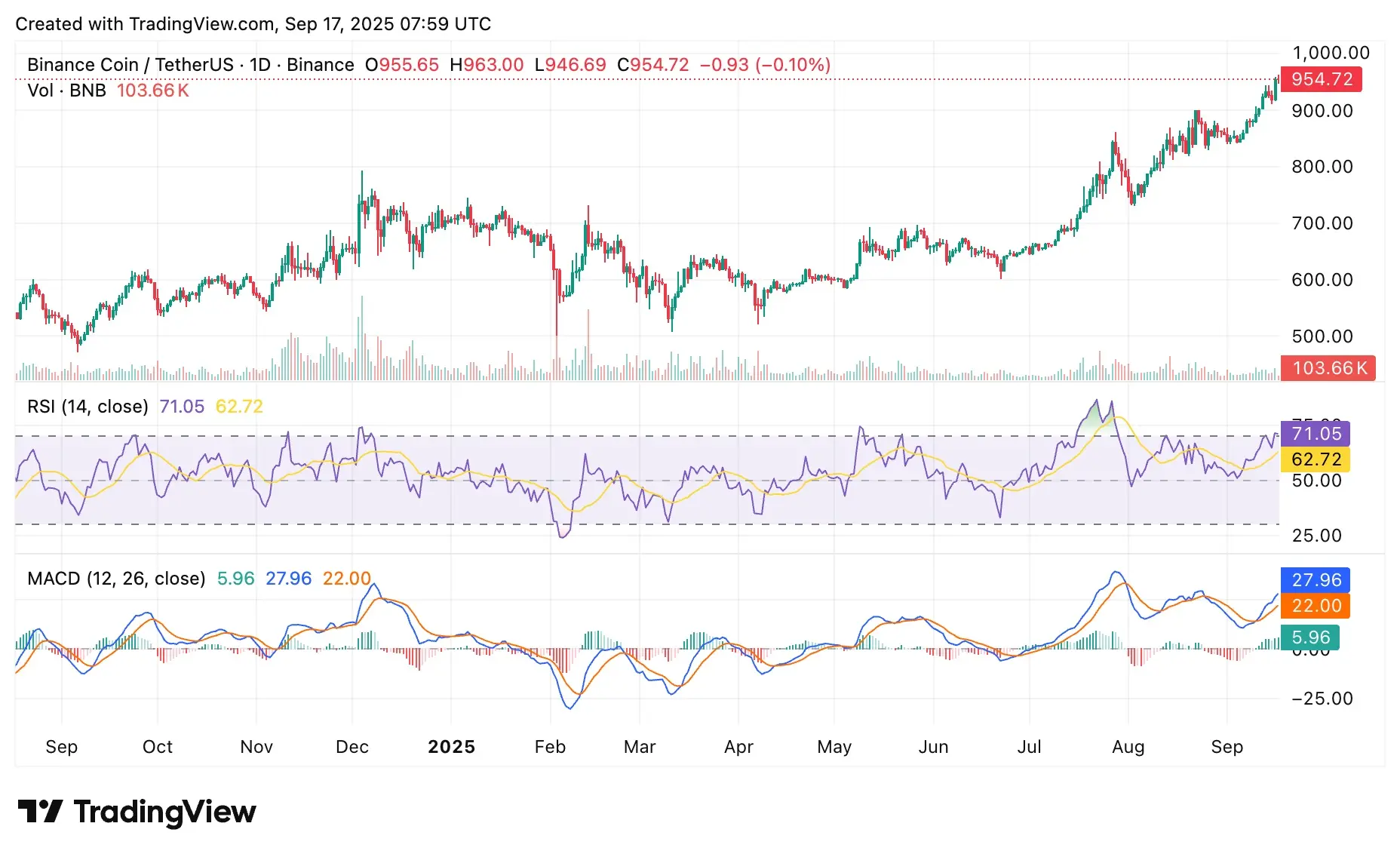Click the orange 22.00 signal value tag
This screenshot has height=857, width=1400.
[1316, 606]
